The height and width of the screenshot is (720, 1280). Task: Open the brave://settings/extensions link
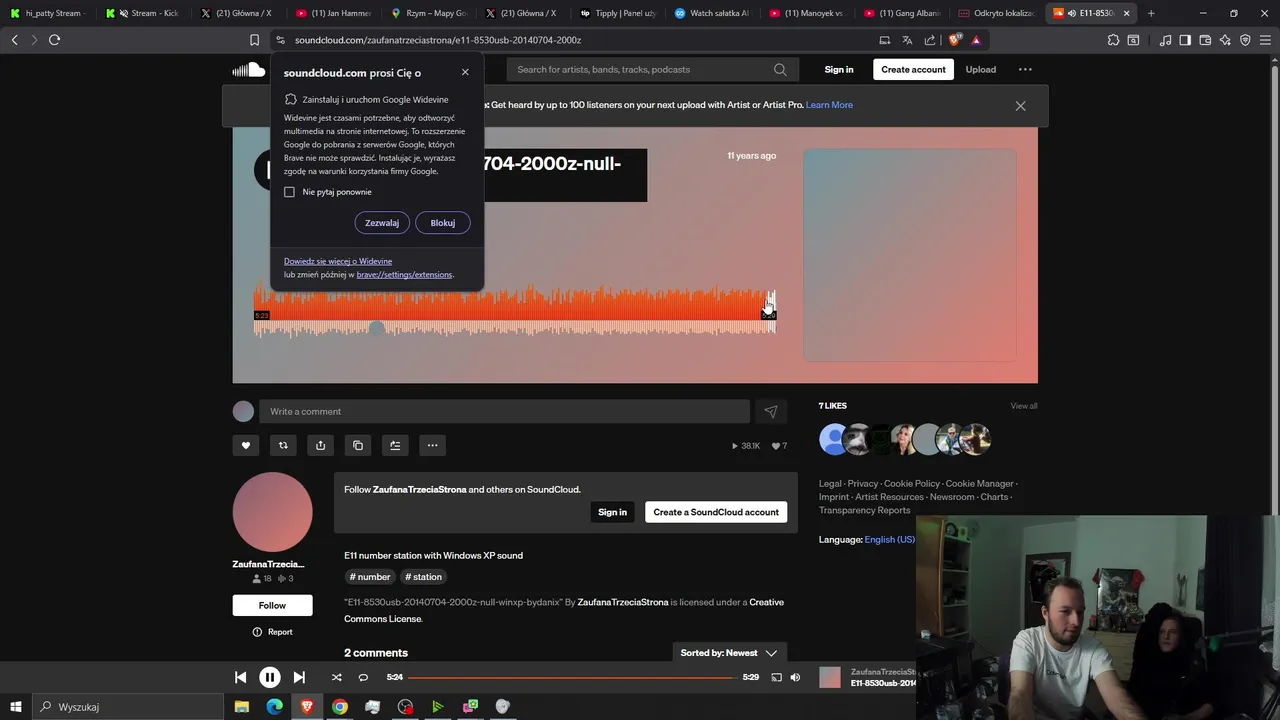click(x=405, y=274)
